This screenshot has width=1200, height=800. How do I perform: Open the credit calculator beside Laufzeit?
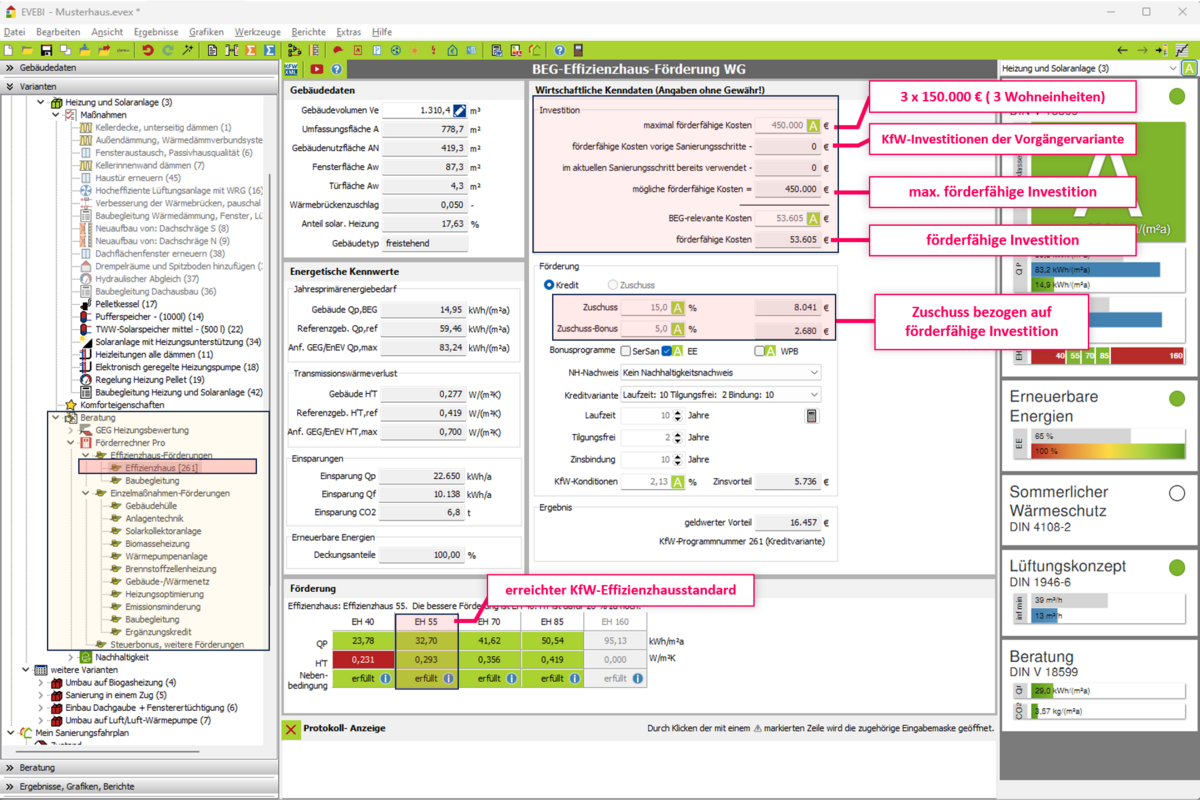click(x=812, y=416)
